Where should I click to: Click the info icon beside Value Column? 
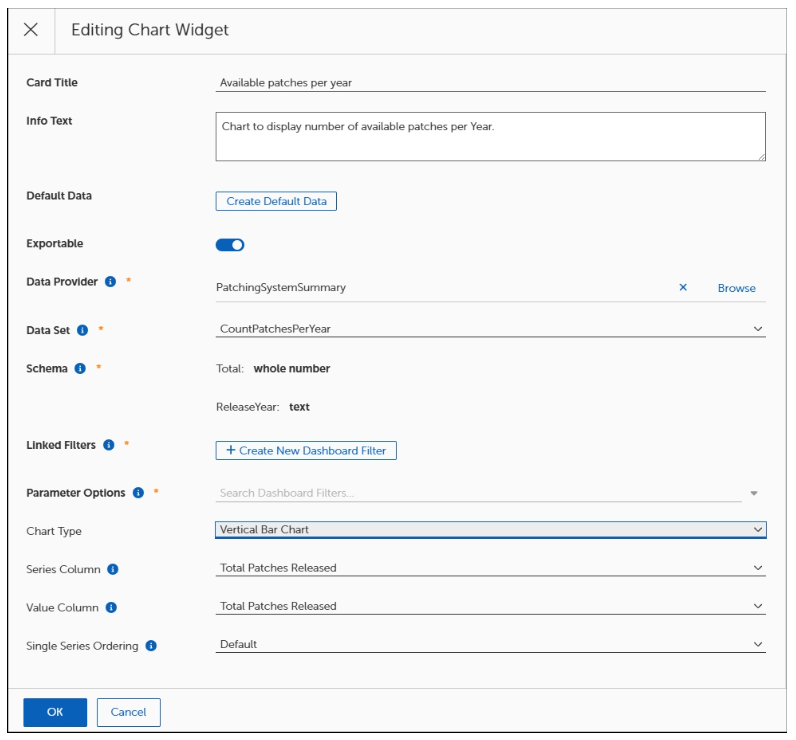click(x=110, y=606)
